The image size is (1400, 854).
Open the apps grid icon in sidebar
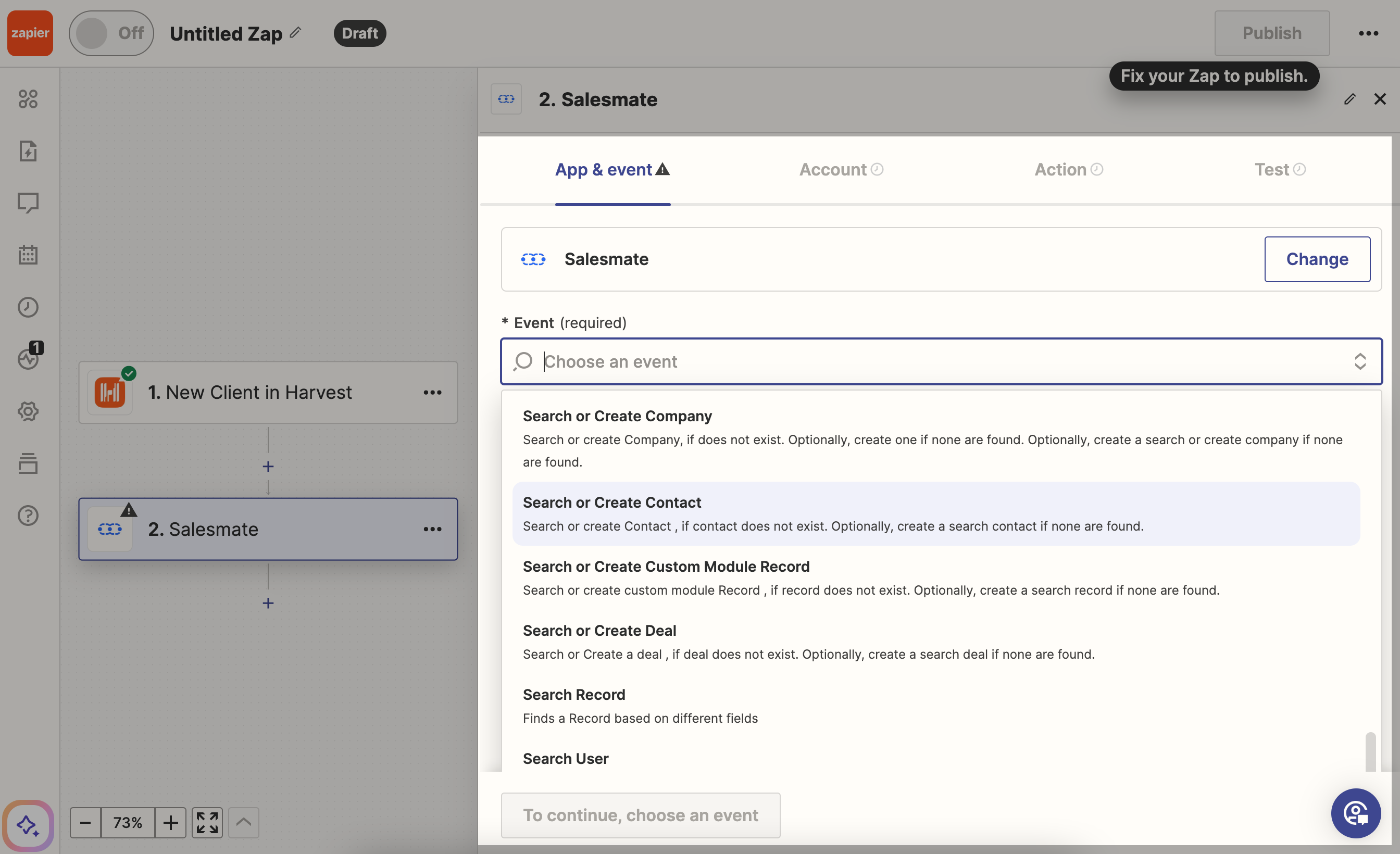coord(28,99)
